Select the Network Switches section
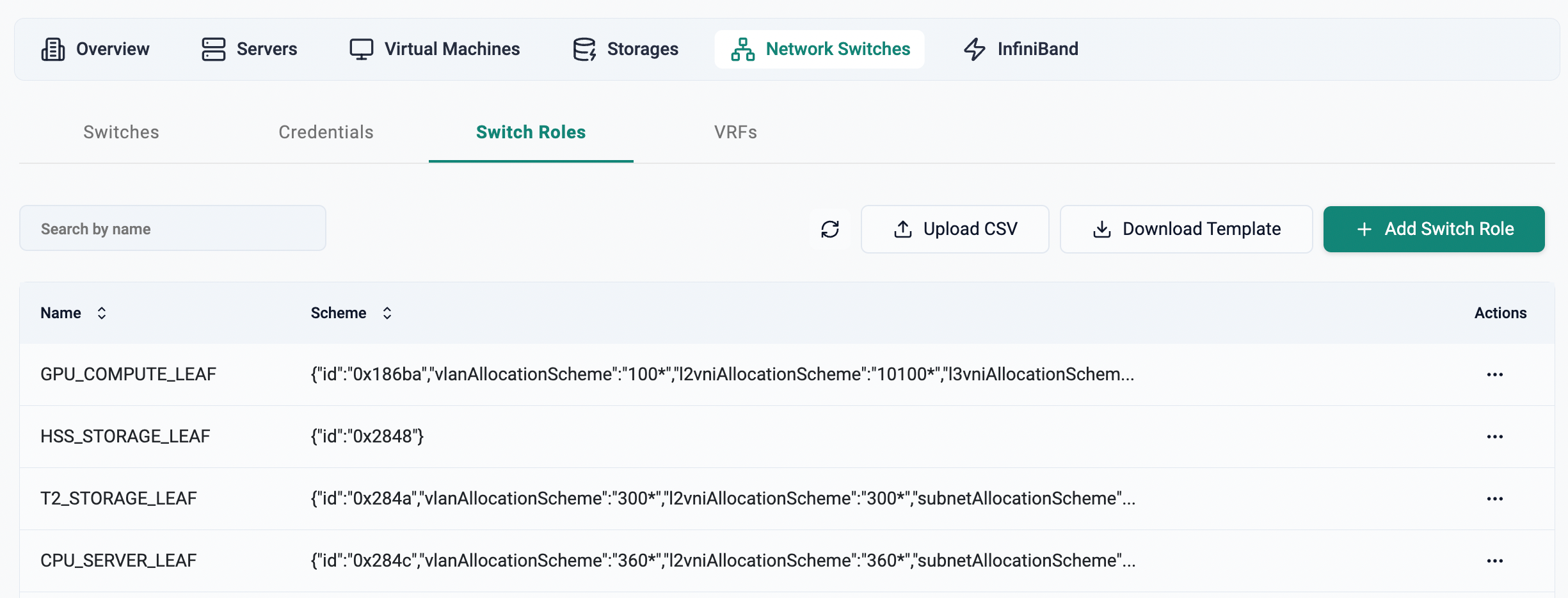1568x598 pixels. click(x=820, y=49)
